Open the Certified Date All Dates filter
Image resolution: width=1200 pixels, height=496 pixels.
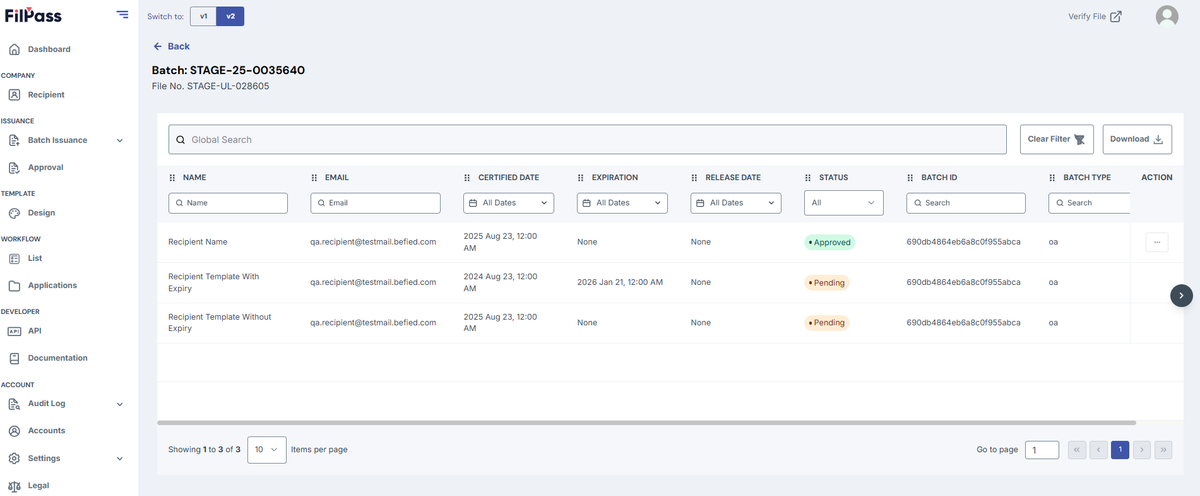[509, 203]
